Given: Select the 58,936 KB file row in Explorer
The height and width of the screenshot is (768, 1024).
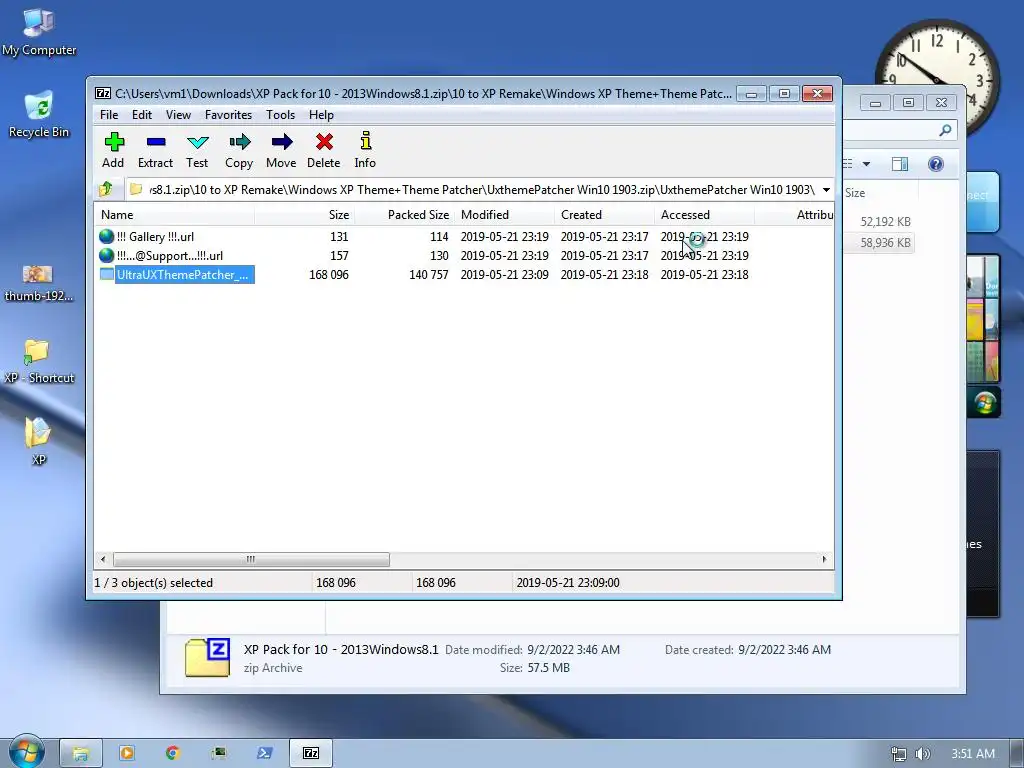Looking at the screenshot, I should pyautogui.click(x=878, y=243).
